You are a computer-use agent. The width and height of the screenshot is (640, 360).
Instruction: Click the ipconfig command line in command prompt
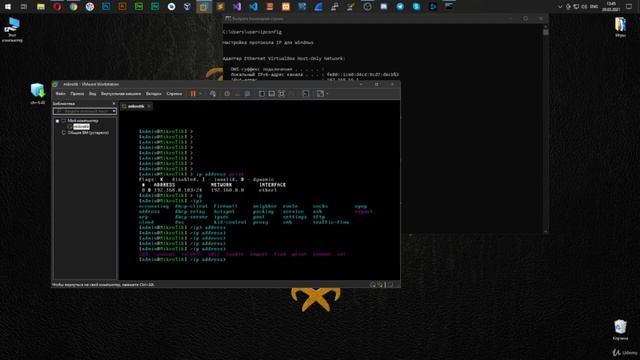click(x=252, y=32)
